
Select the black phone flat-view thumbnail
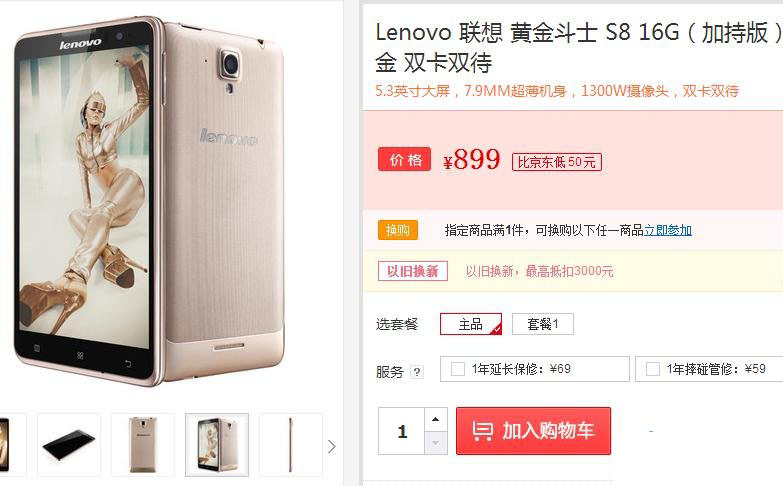(69, 445)
